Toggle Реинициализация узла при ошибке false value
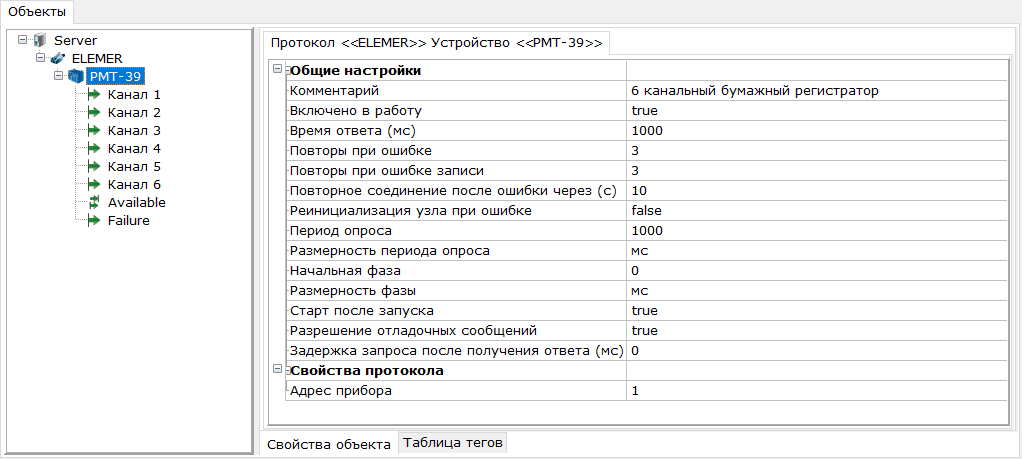The image size is (1022, 459). 819,211
